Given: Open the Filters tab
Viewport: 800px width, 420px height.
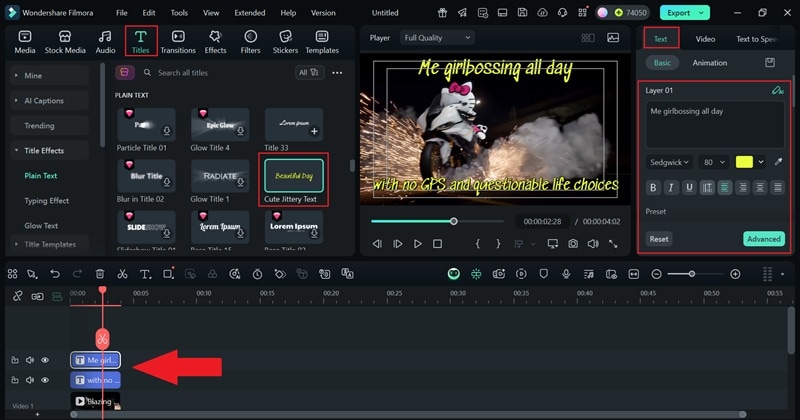Looking at the screenshot, I should [250, 42].
